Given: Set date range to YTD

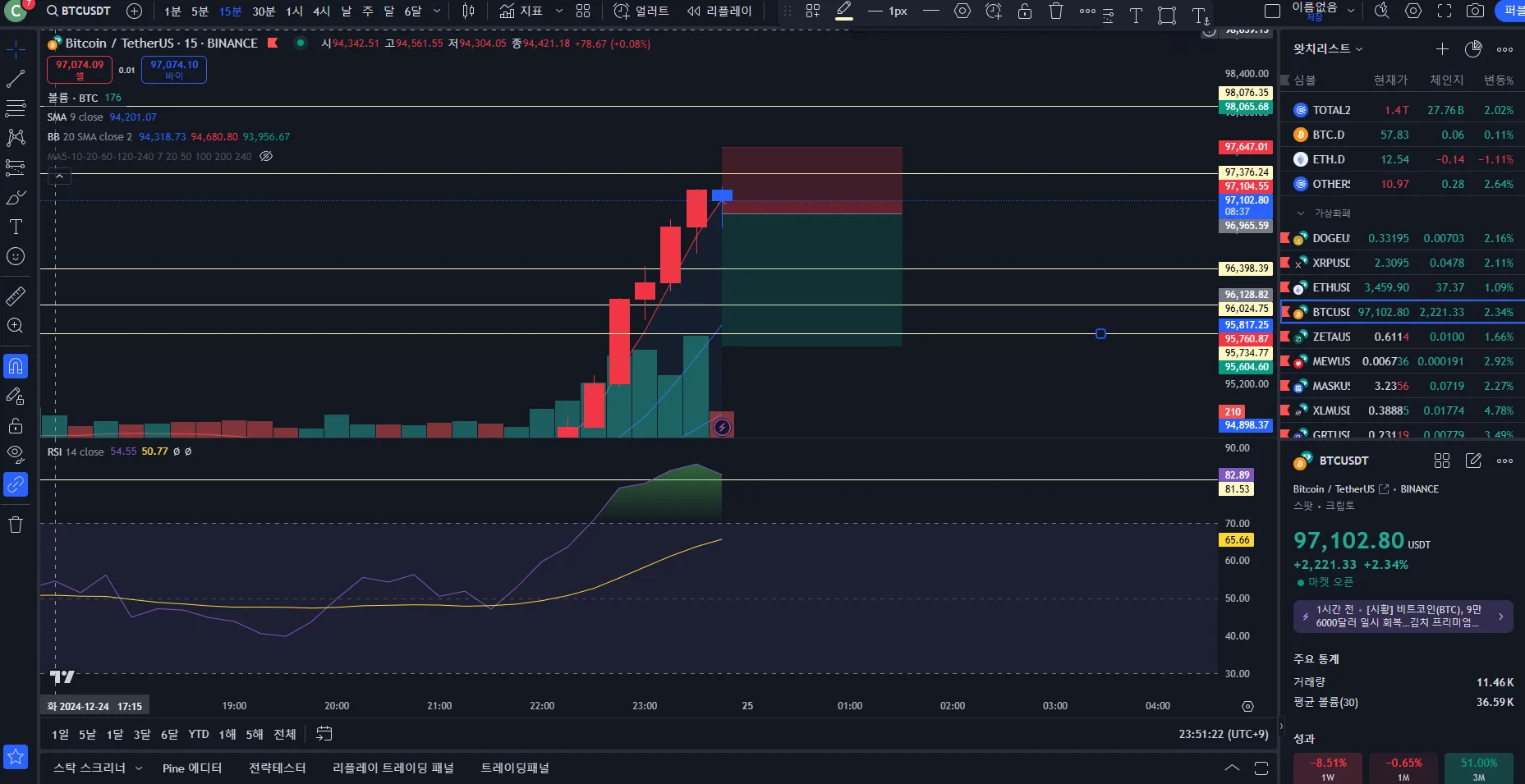Looking at the screenshot, I should point(199,734).
